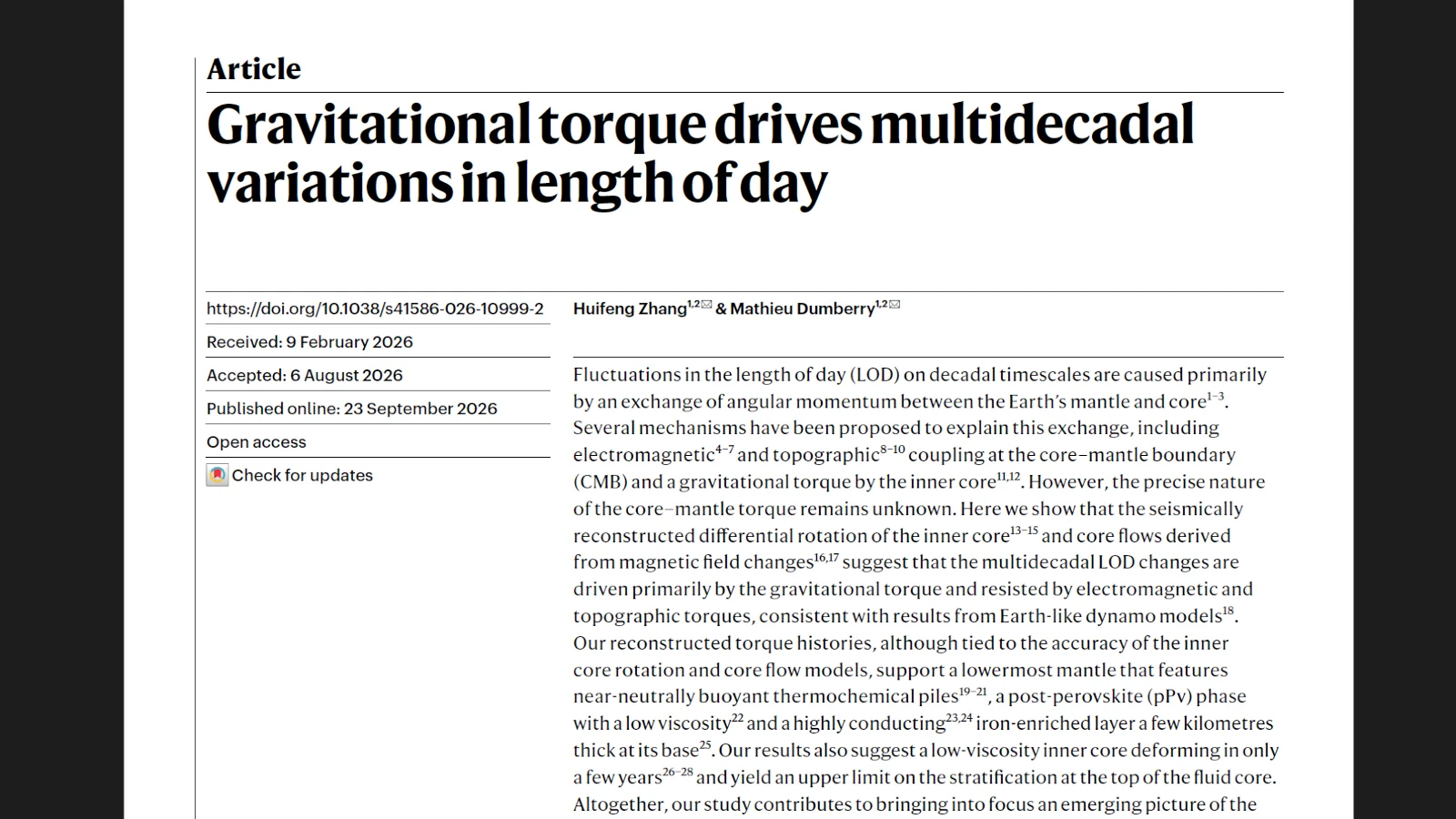
Task: Click 'Received: 9 February 2026' text
Action: coord(309,342)
